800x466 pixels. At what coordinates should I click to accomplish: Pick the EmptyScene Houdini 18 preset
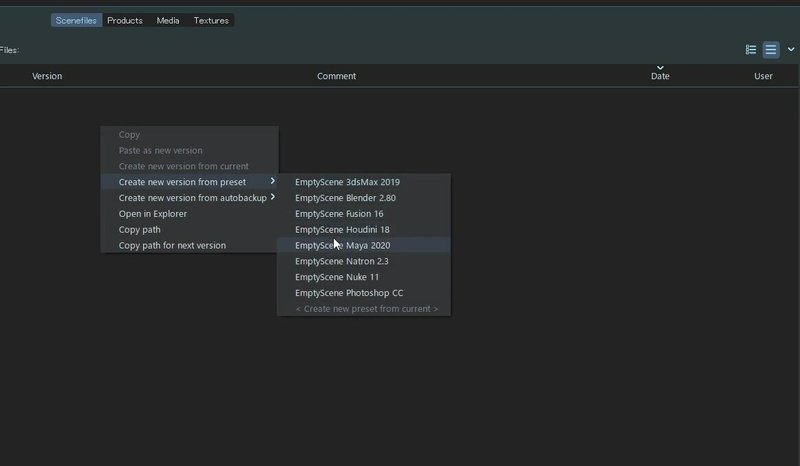pos(364,229)
